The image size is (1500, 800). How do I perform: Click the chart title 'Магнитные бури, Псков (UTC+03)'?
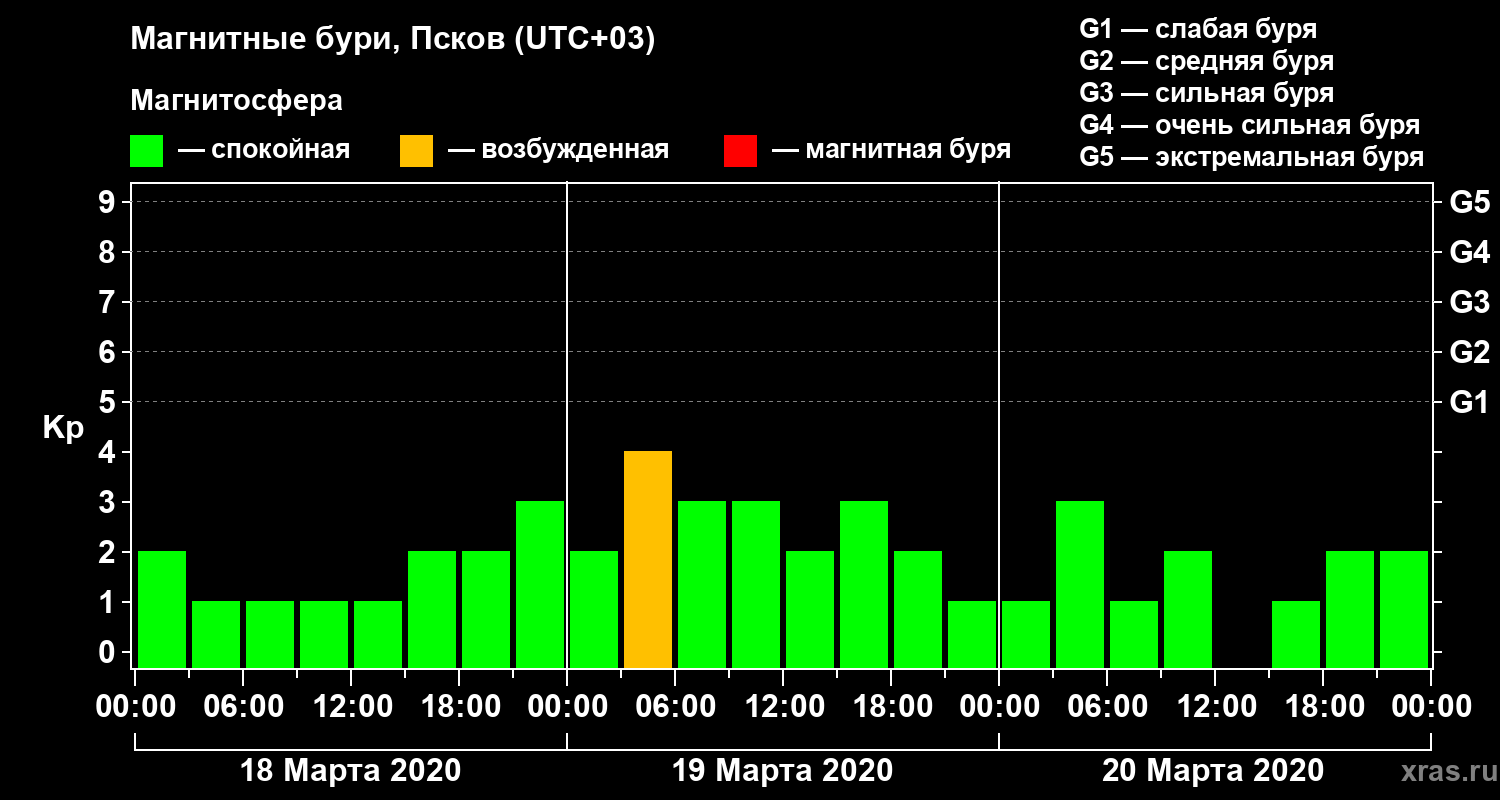click(392, 40)
